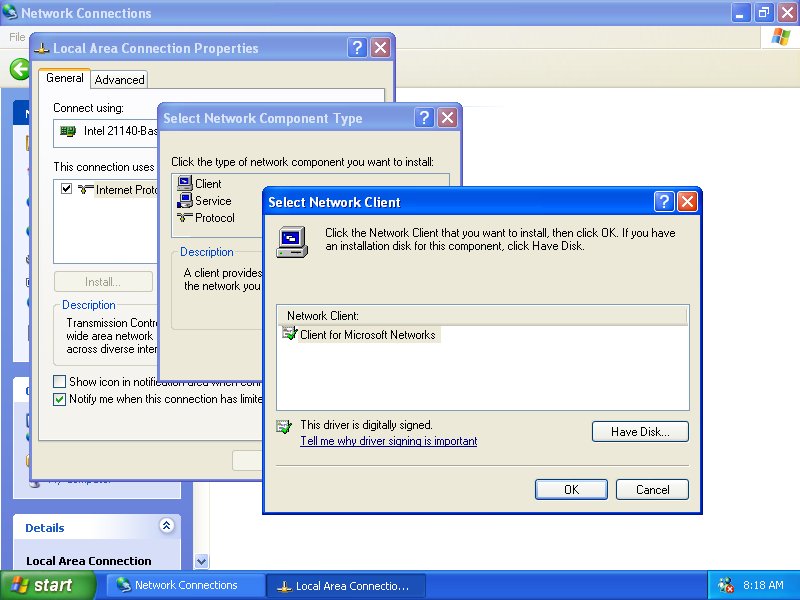800x600 pixels.
Task: Open the File menu
Action: 16,36
